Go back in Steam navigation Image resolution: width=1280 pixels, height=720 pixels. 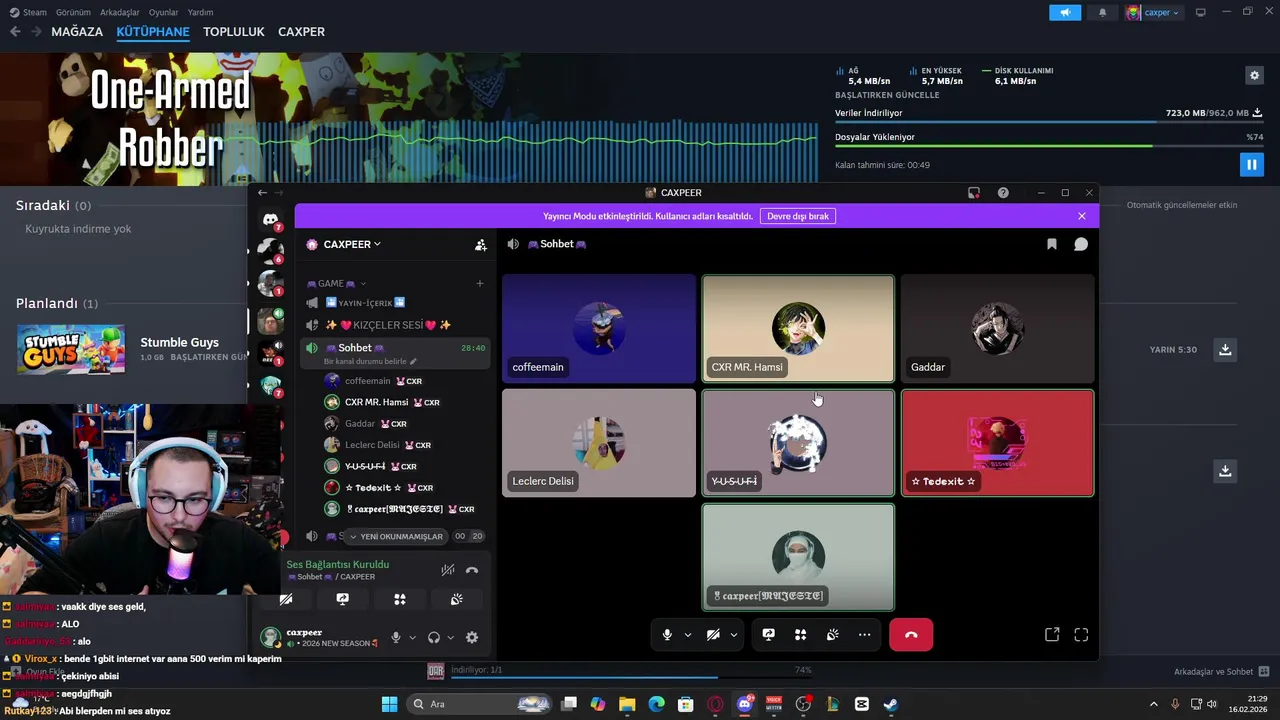[x=15, y=32]
